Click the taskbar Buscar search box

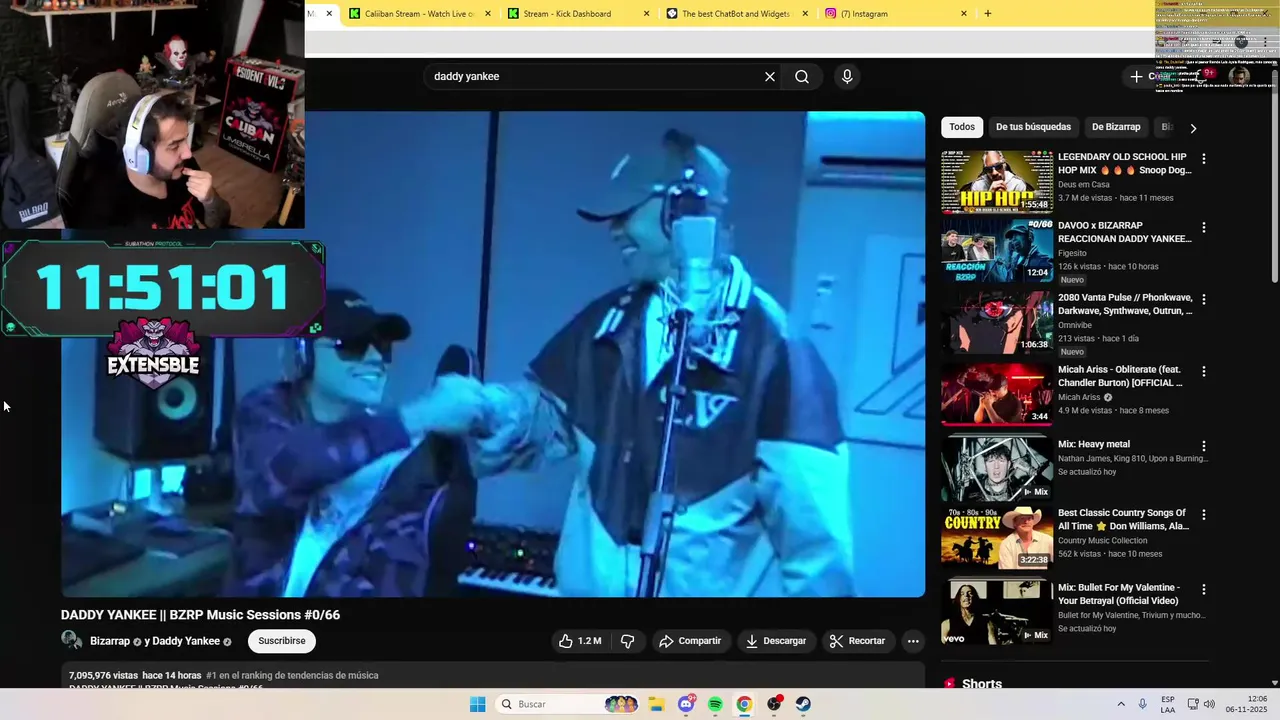568,704
